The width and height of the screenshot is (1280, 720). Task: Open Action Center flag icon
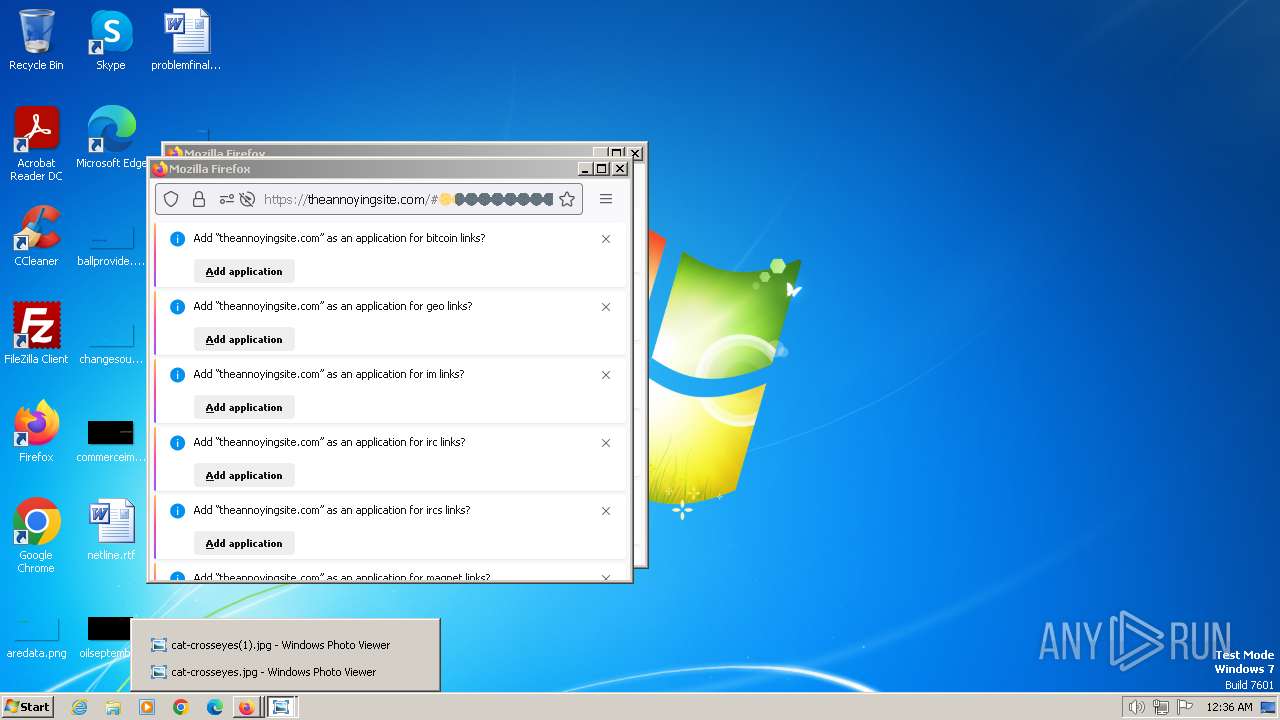[x=1185, y=707]
